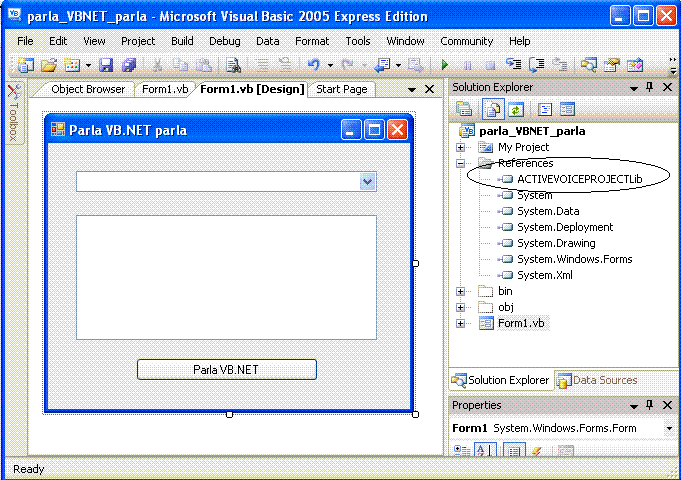Image resolution: width=681 pixels, height=480 pixels.
Task: Open the Build menu
Action: click(182, 41)
